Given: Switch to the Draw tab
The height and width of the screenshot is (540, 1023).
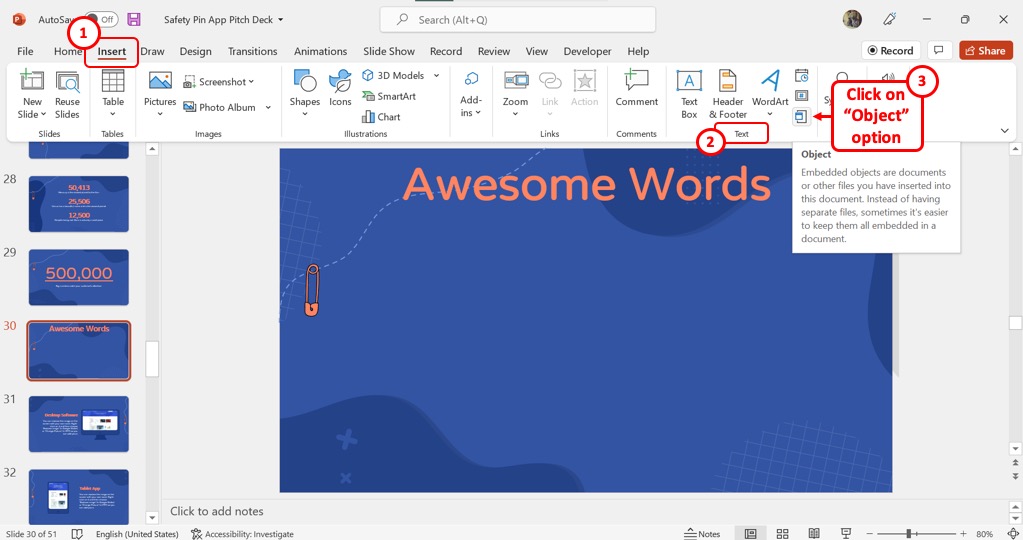Looking at the screenshot, I should point(152,51).
